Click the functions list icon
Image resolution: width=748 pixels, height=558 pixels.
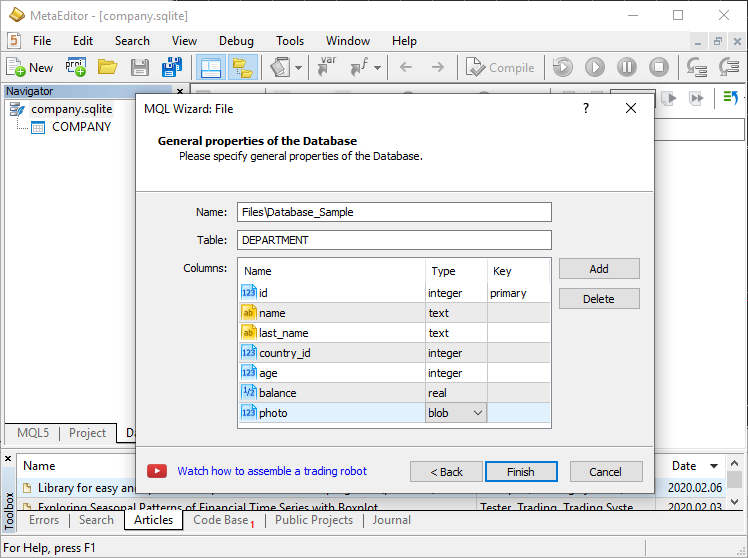(x=359, y=67)
